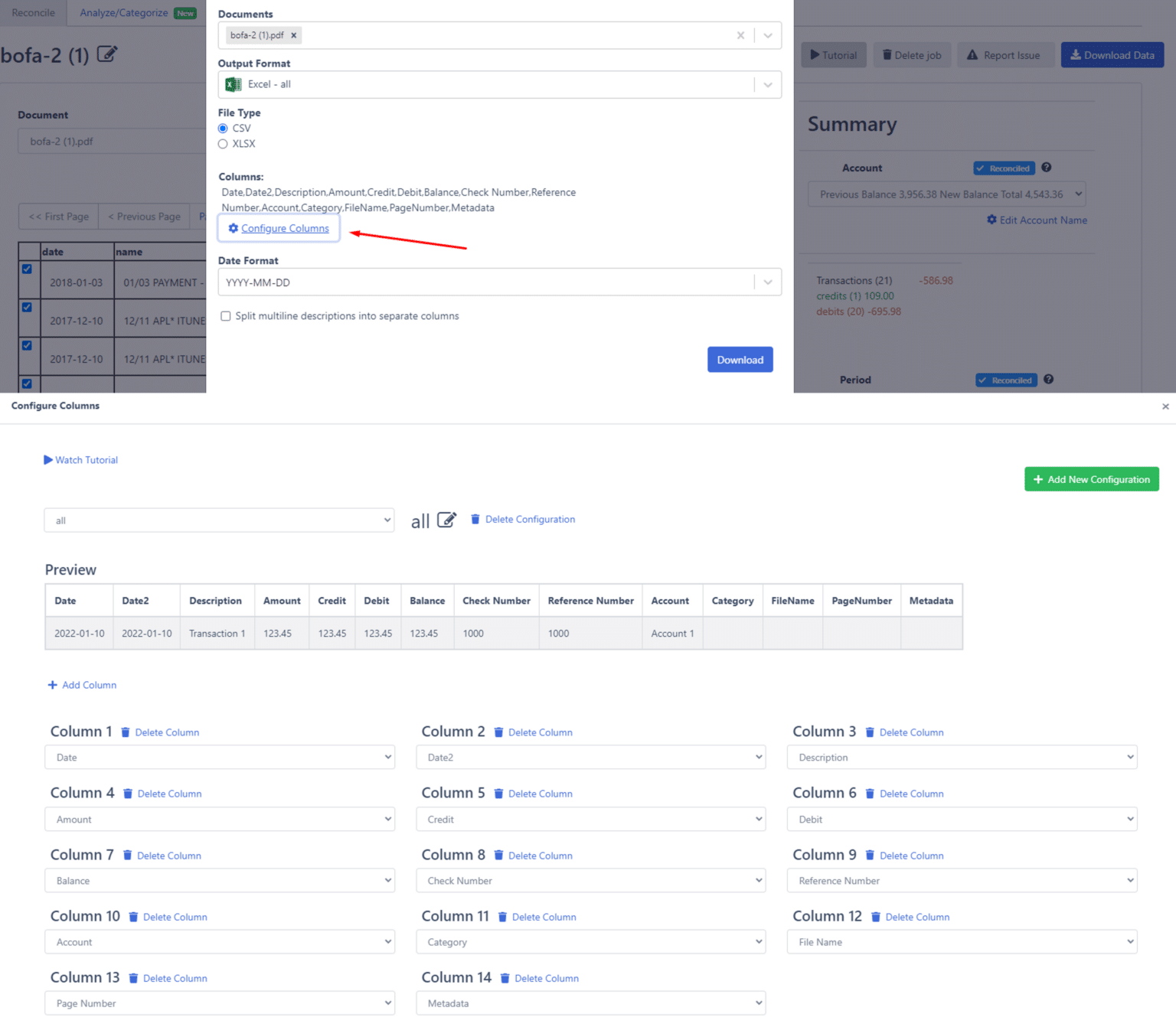Click the edit icon next to bofa-2 (1) title
The height and width of the screenshot is (1027, 1176).
pyautogui.click(x=106, y=54)
